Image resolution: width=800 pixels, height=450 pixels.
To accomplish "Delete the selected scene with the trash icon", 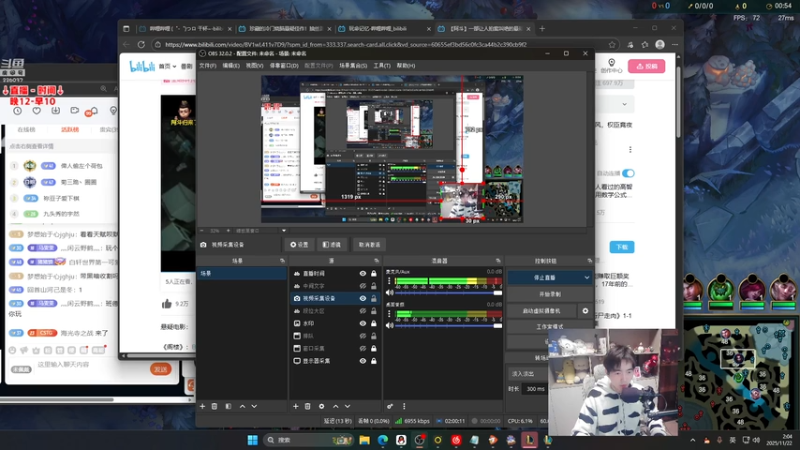I will [x=214, y=407].
